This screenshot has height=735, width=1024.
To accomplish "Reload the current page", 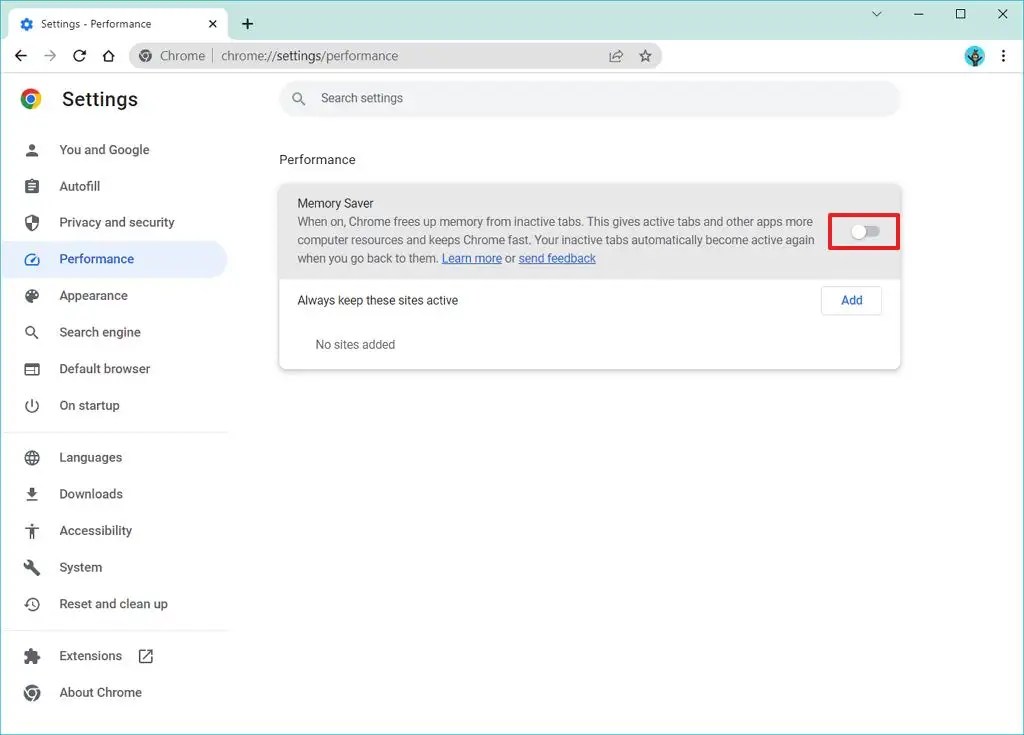I will 79,56.
